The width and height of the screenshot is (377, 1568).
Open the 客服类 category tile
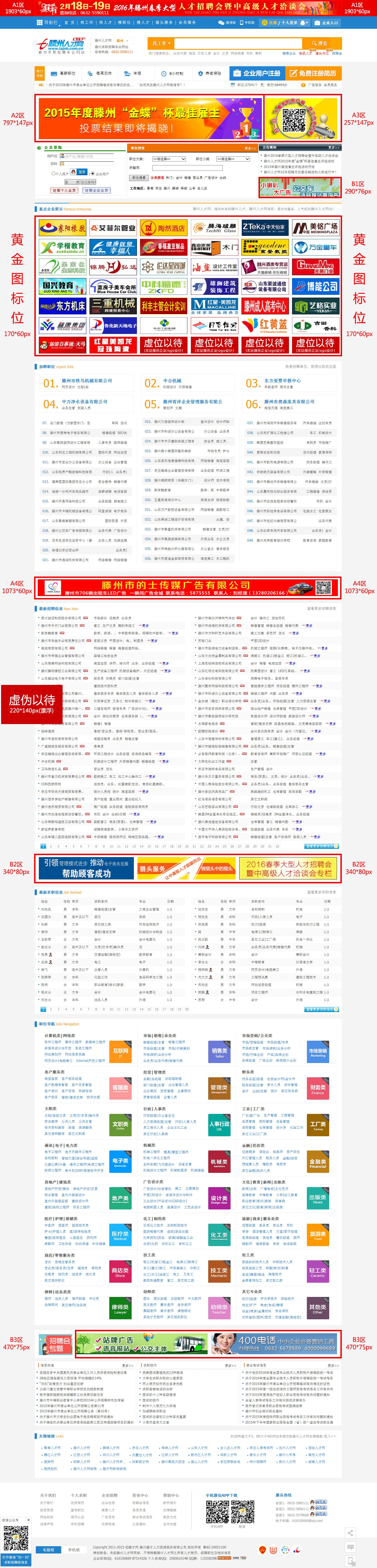[x=121, y=1088]
